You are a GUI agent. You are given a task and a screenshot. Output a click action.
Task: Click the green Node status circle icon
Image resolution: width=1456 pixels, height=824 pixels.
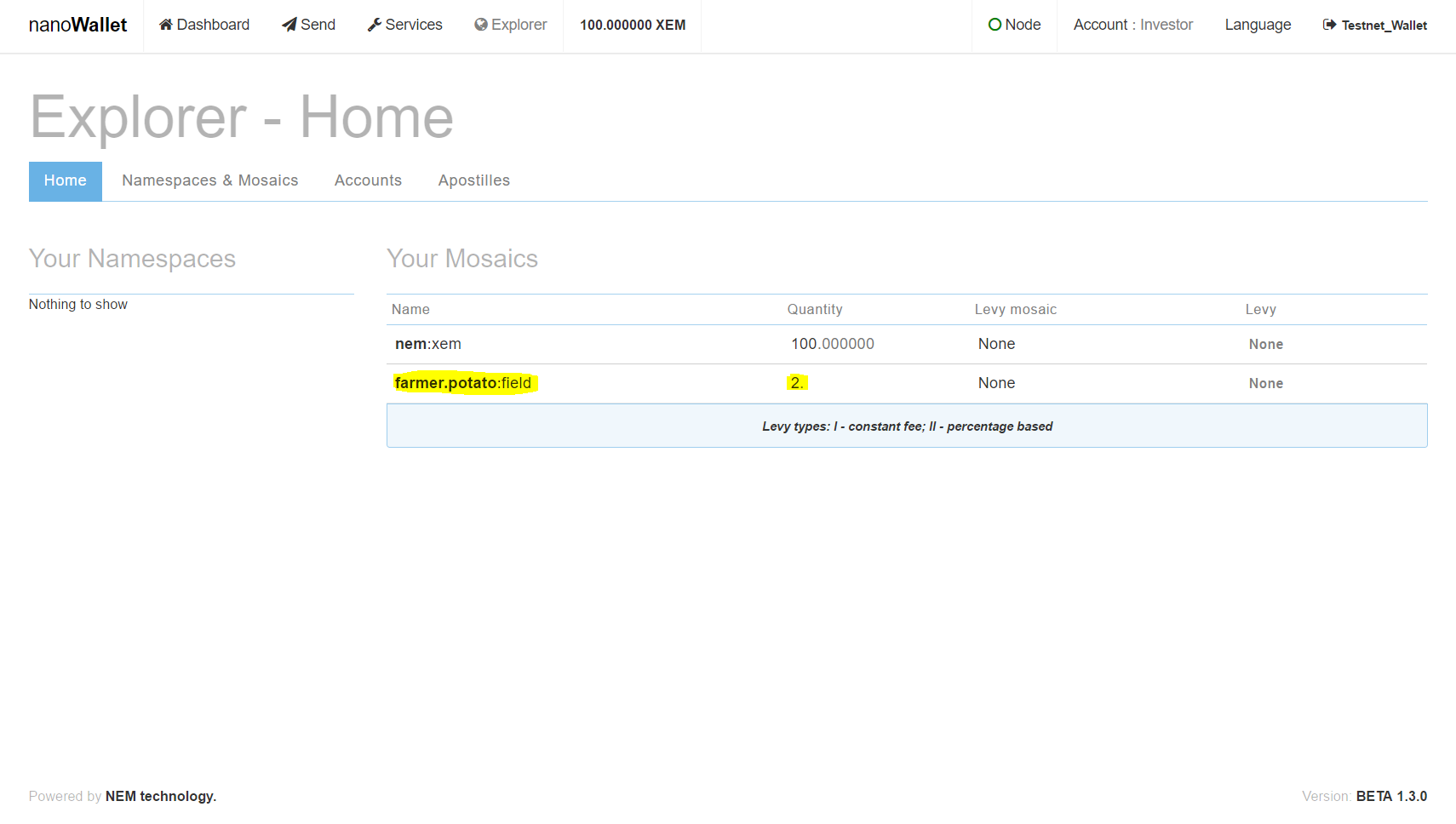tap(995, 25)
